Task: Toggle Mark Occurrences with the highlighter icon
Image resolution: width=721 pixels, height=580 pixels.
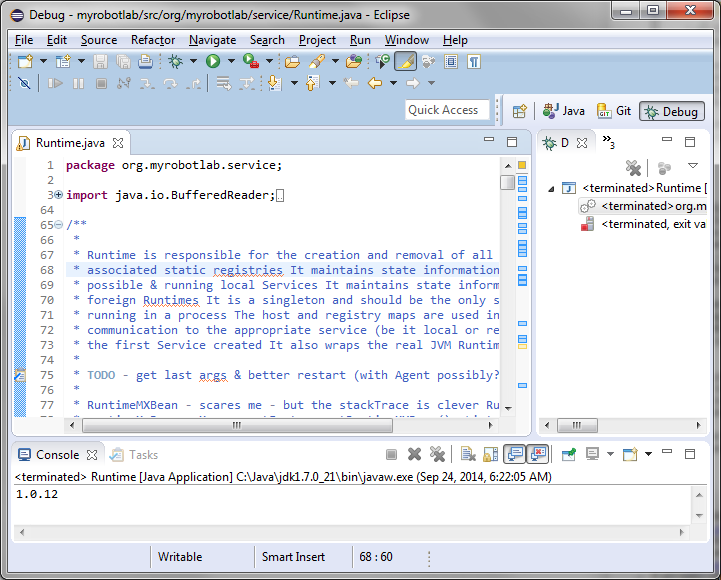Action: (x=405, y=61)
